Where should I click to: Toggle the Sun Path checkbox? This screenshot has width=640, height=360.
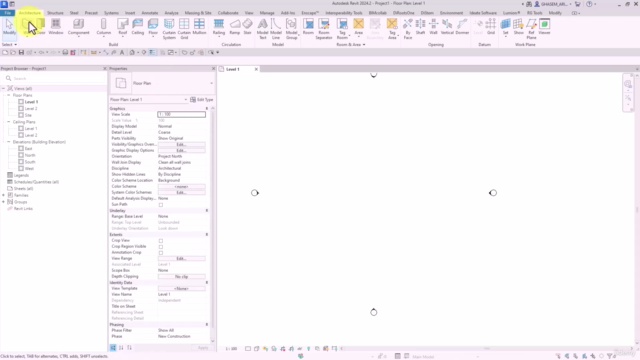161,204
